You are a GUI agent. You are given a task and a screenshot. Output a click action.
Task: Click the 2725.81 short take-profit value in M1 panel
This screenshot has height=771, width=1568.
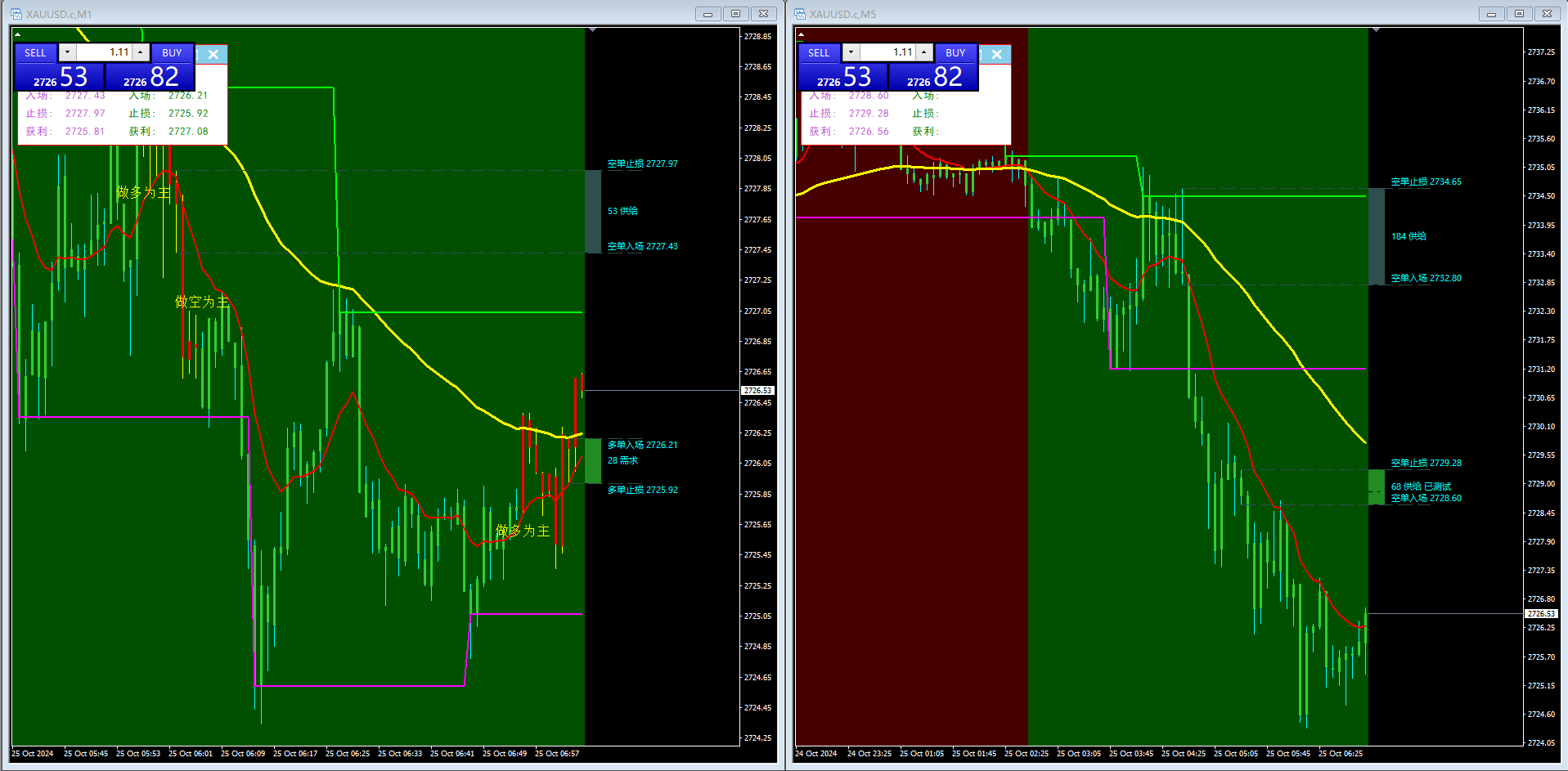click(x=85, y=132)
